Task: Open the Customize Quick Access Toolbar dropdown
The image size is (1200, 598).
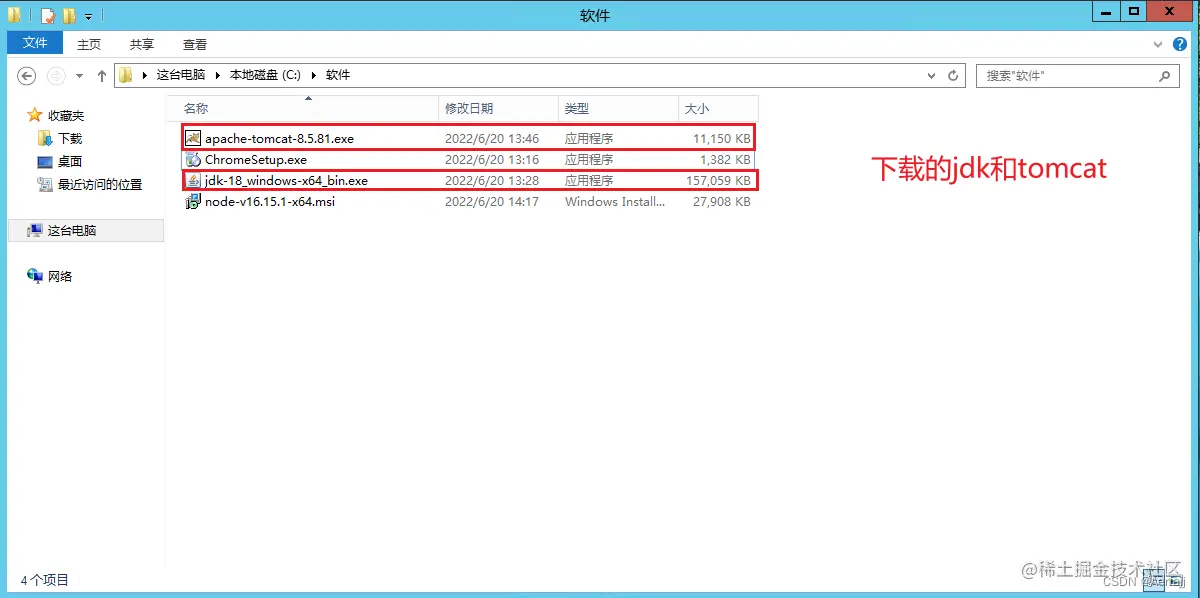Action: tap(89, 16)
